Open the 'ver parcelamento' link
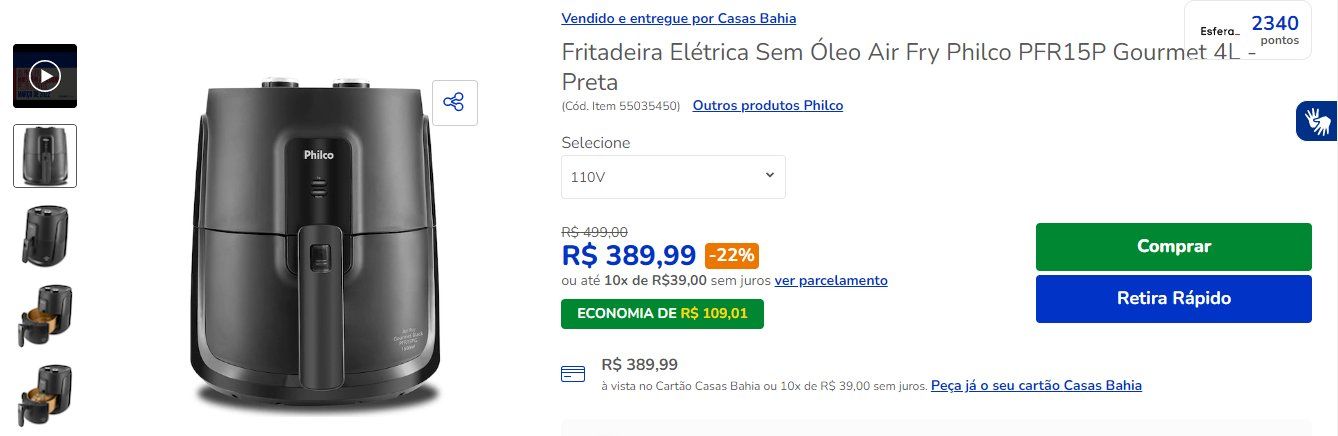The width and height of the screenshot is (1338, 436). [x=831, y=281]
